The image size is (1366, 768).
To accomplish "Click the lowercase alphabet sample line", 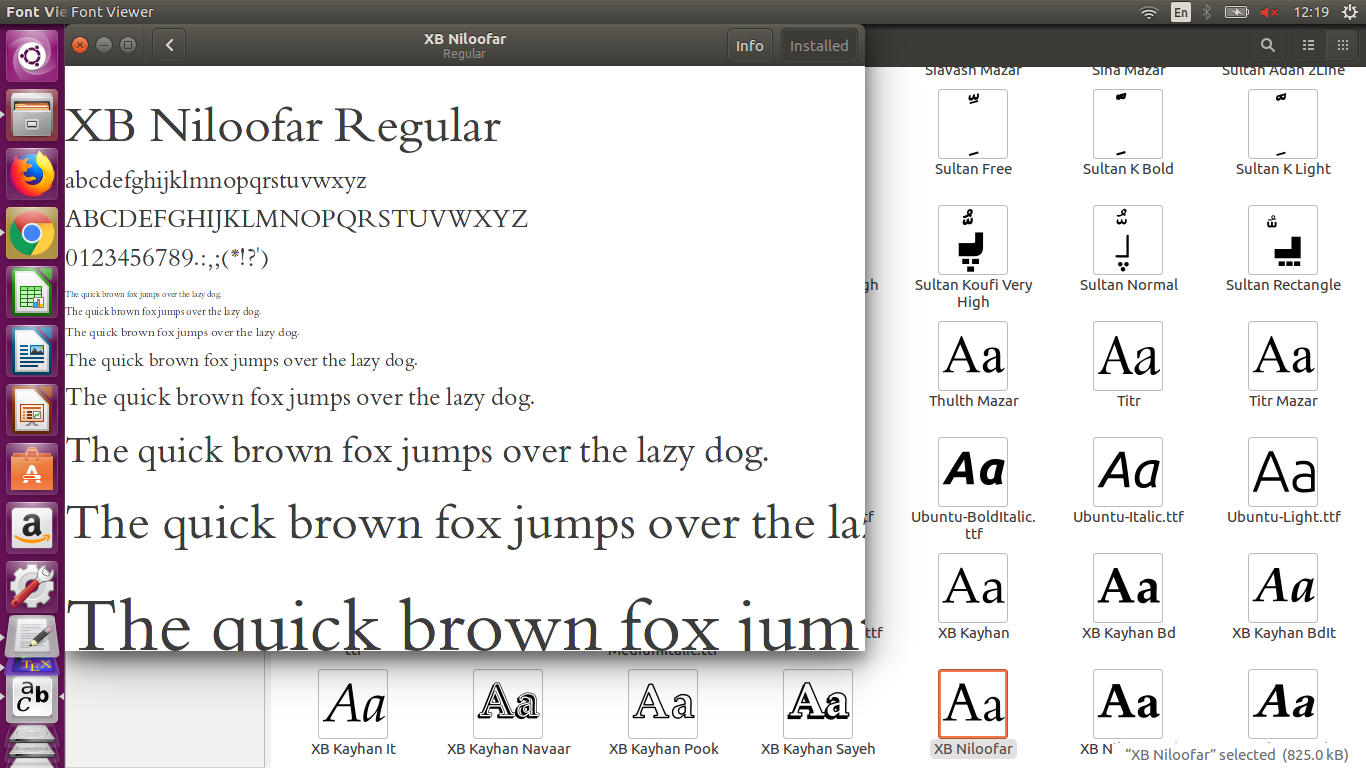I will tap(216, 181).
